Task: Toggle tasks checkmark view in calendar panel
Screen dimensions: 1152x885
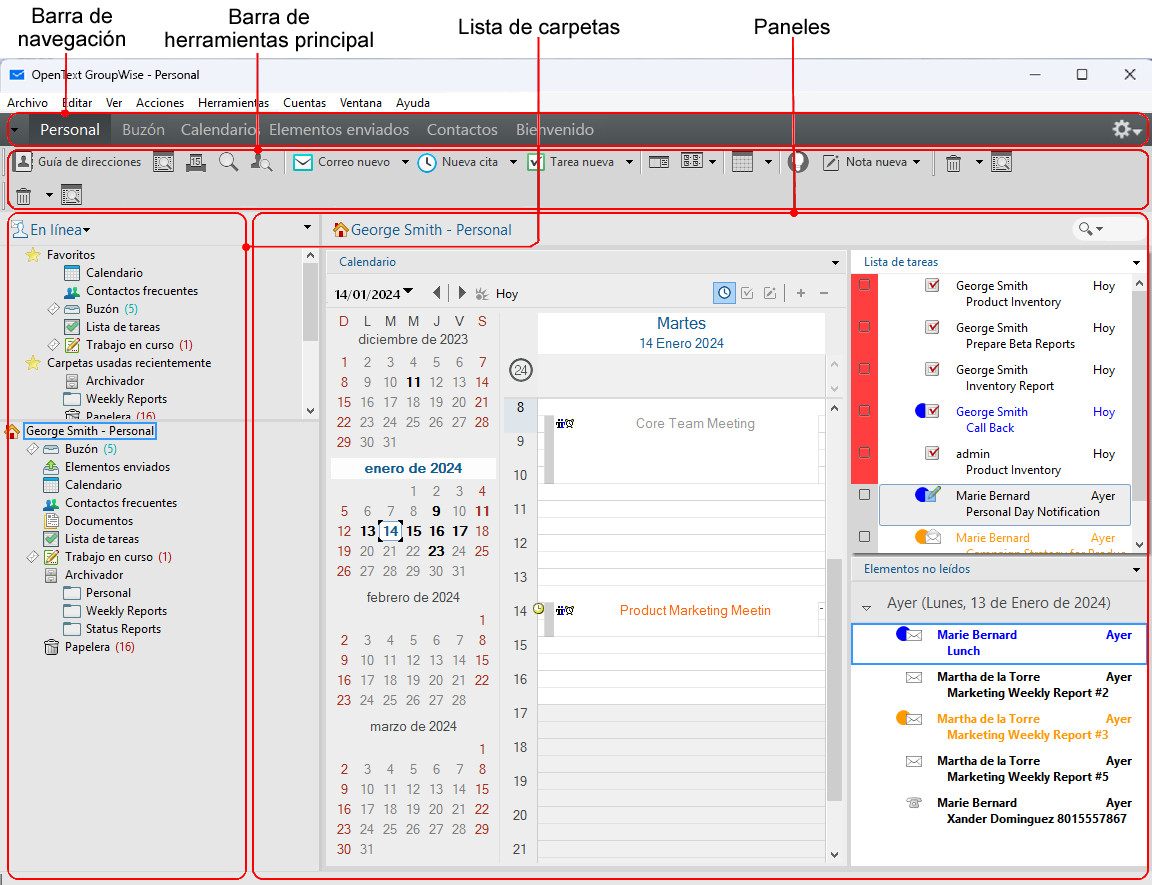Action: click(747, 293)
